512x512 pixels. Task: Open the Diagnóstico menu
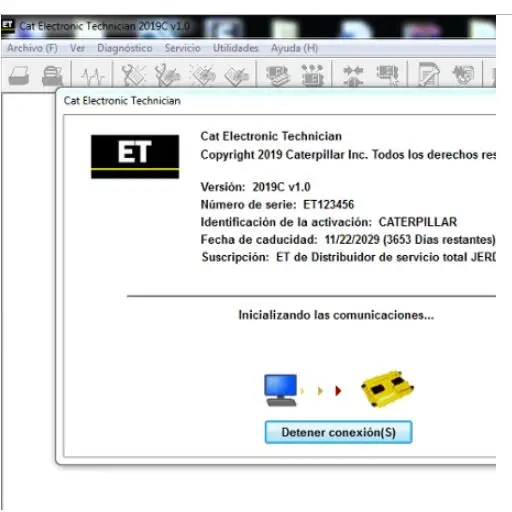point(125,48)
